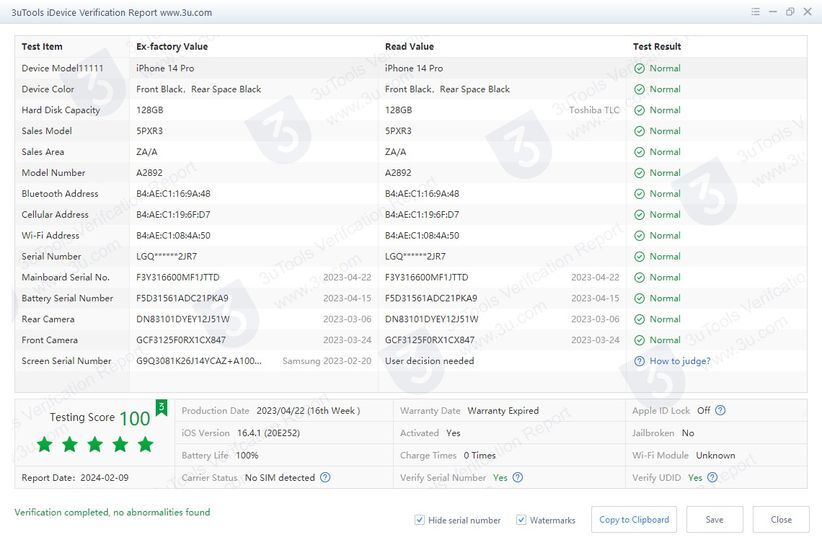
Task: Click the Copy to Clipboard button
Action: pos(633,520)
